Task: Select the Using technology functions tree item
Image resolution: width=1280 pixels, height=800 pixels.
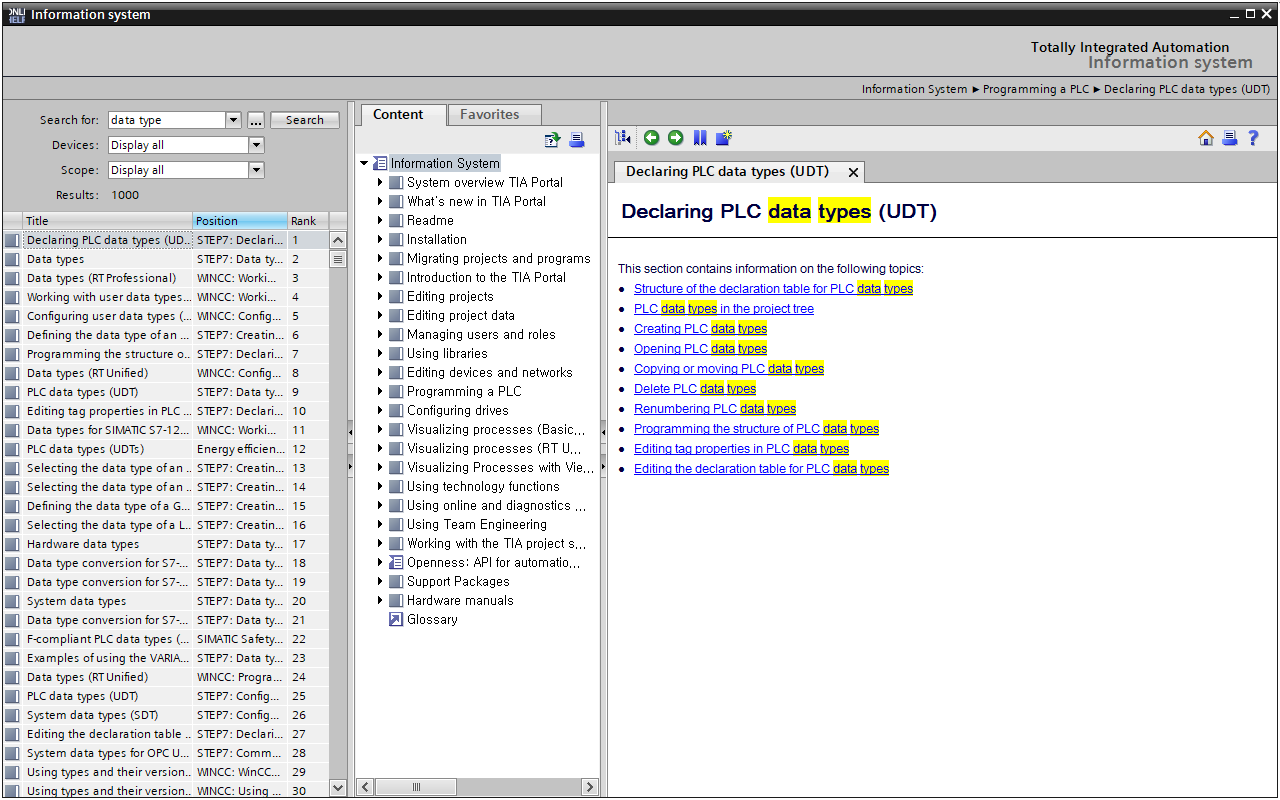Action: tap(483, 486)
